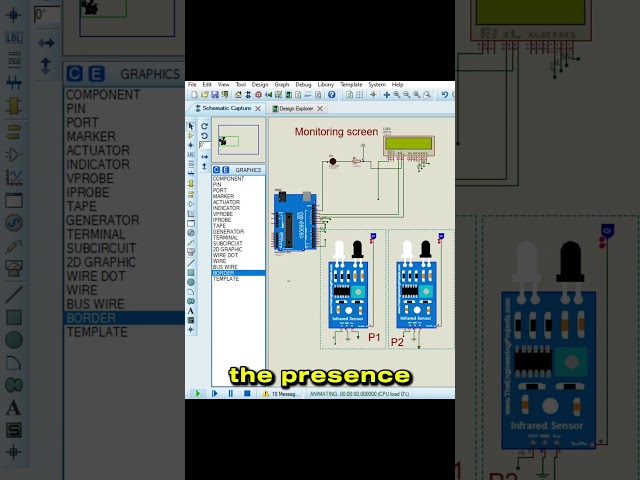Click green LCD display, center window schematic

409,144
